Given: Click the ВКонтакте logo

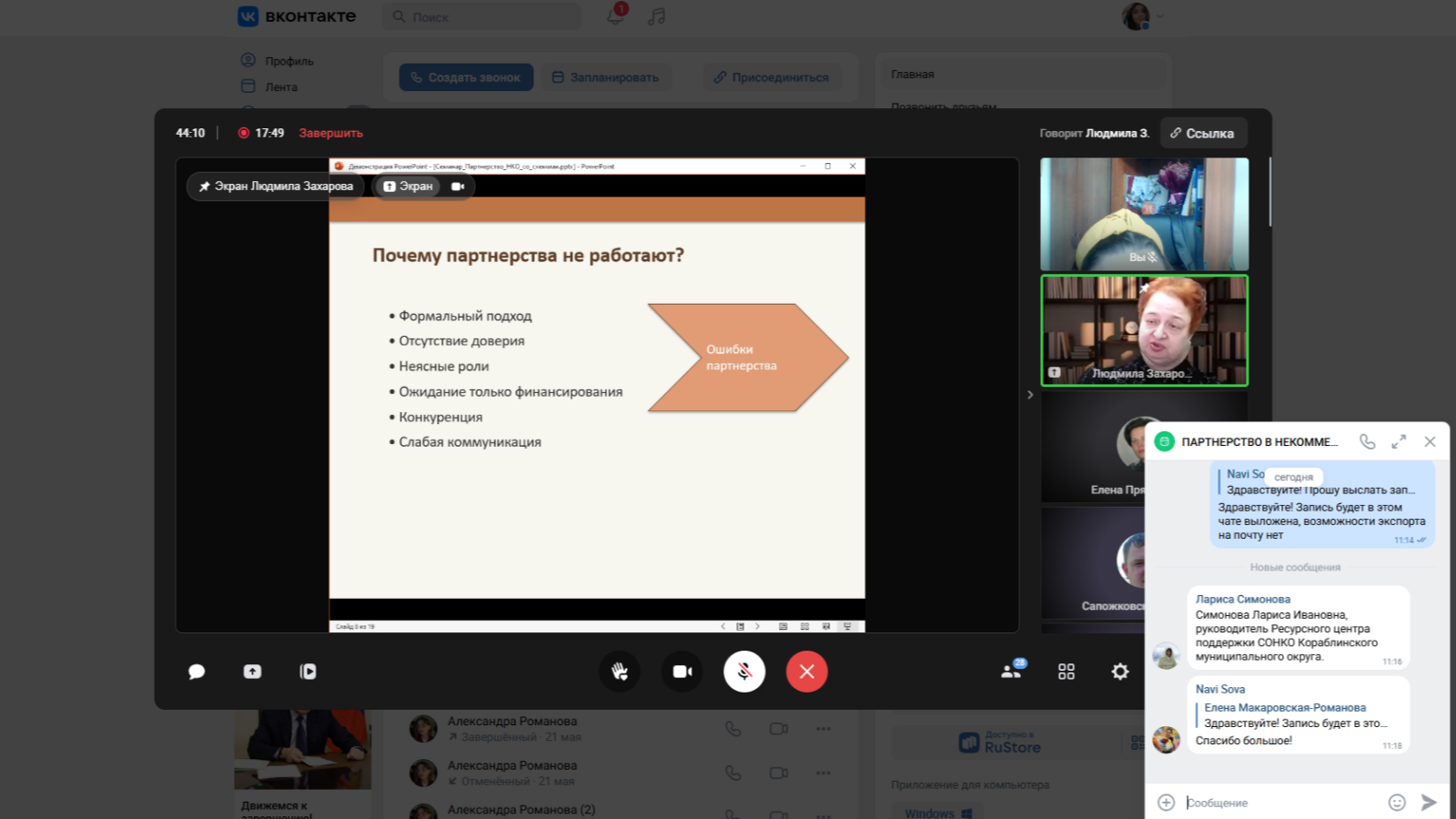Looking at the screenshot, I should click(297, 16).
